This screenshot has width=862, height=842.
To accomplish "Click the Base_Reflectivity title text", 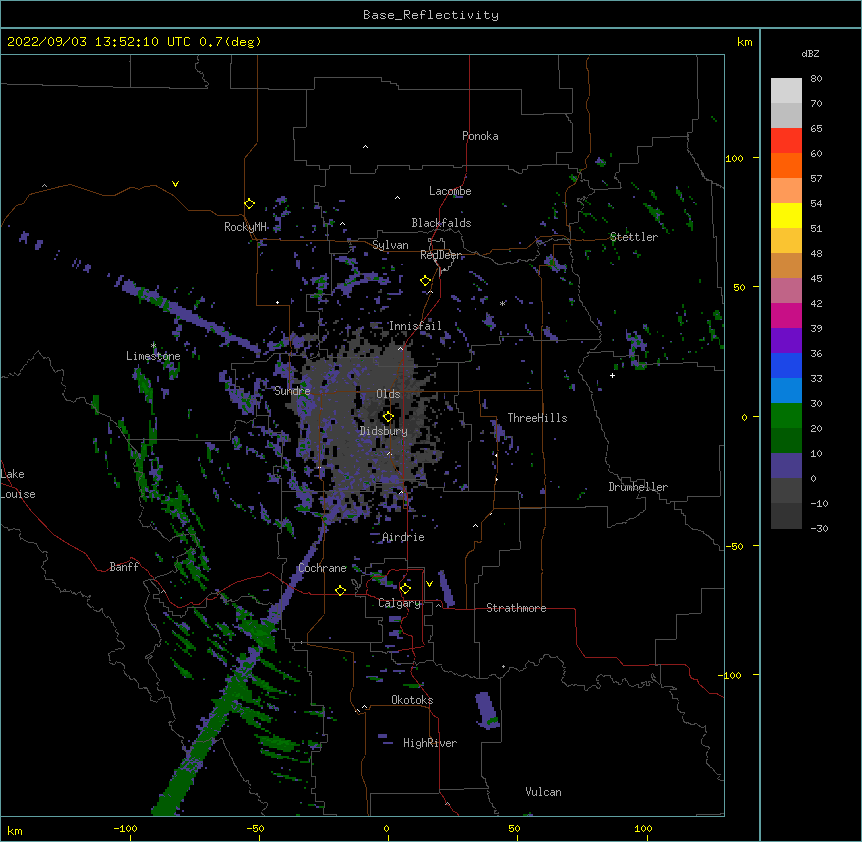I will 431,15.
